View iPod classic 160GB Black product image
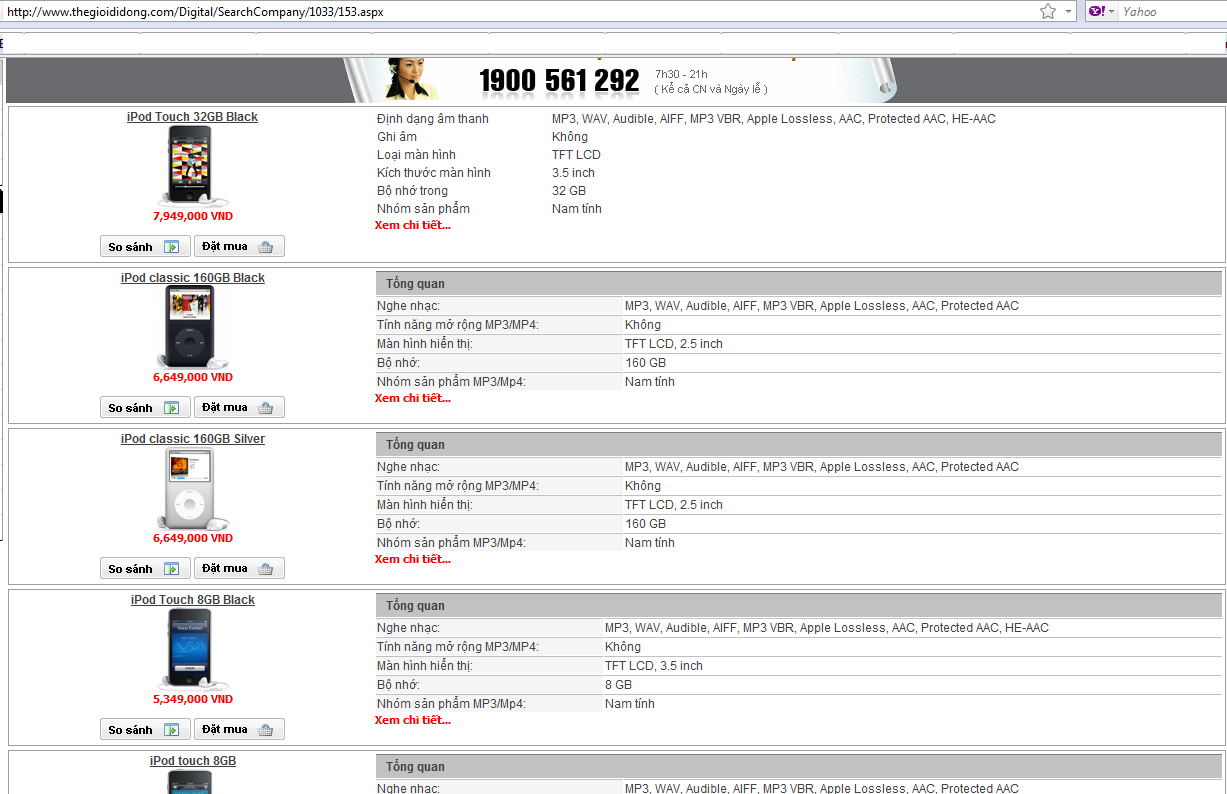The width and height of the screenshot is (1227, 794). (x=192, y=327)
